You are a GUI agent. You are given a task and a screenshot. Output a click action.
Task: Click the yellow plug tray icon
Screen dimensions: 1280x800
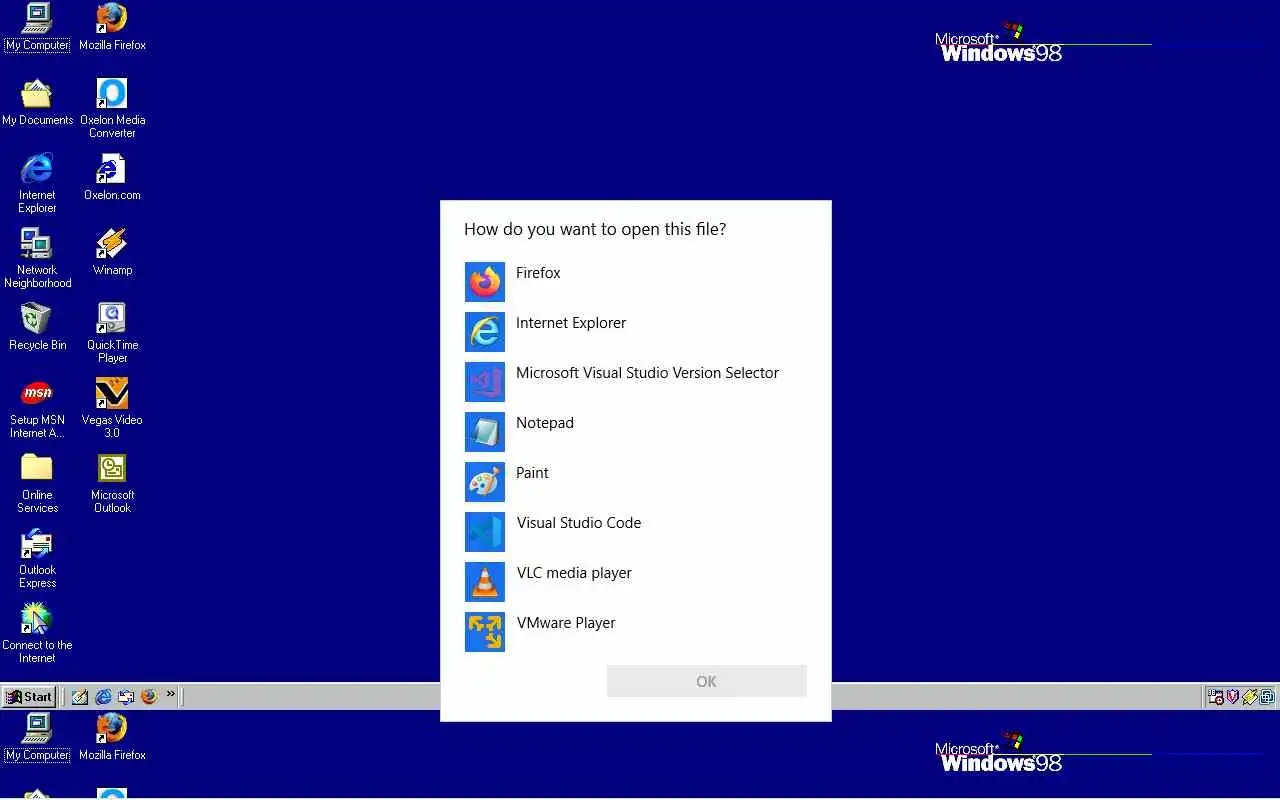[x=1250, y=697]
